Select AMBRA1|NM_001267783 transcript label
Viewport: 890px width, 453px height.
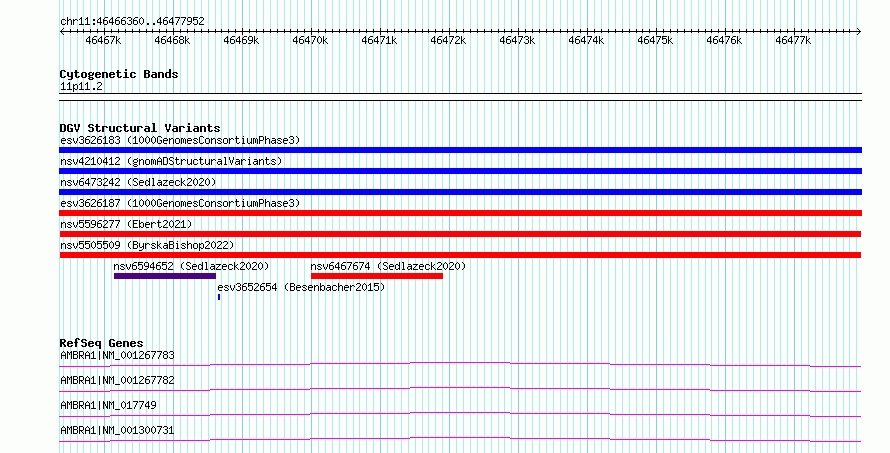117,355
